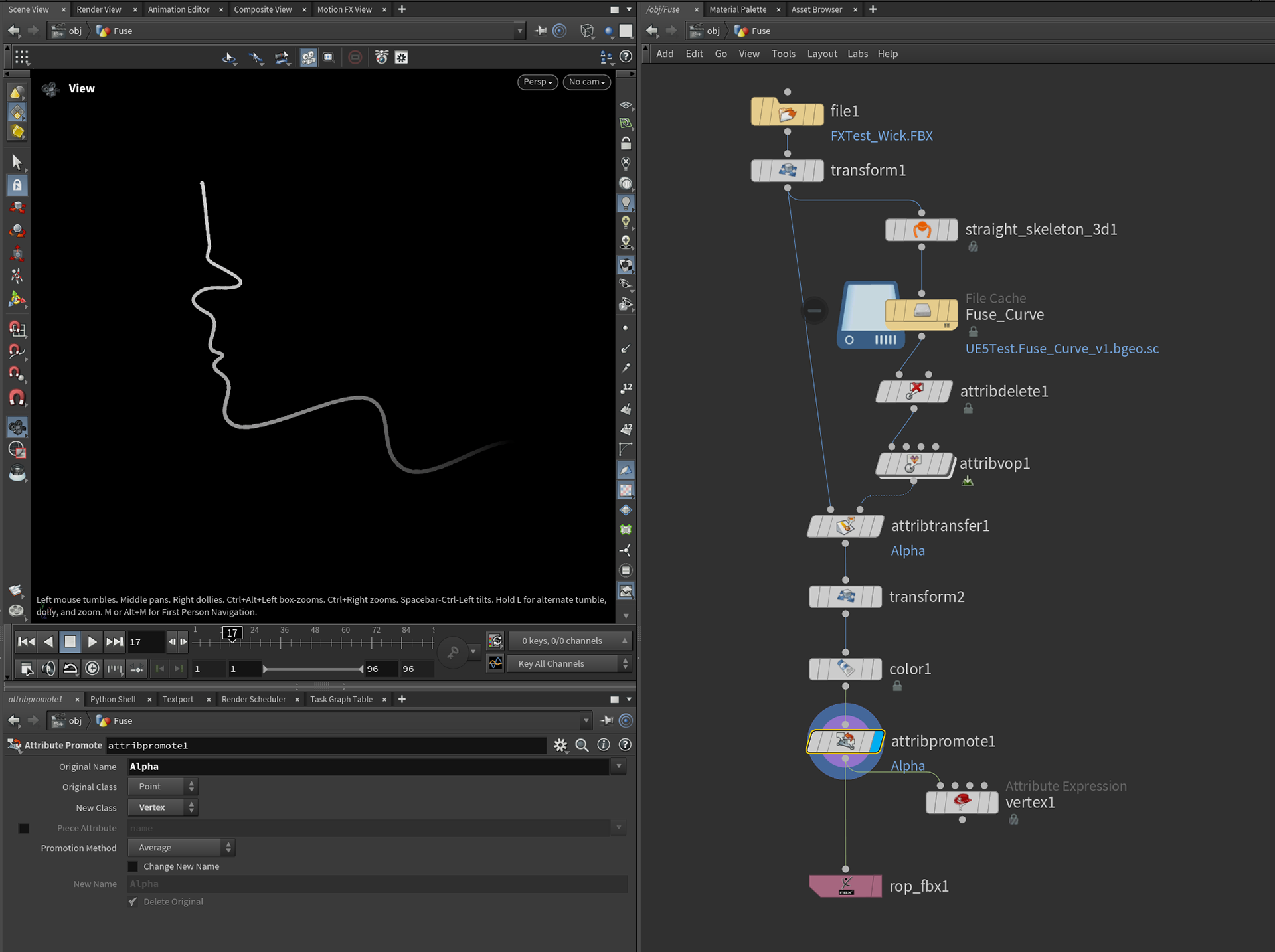Select the arrow Select tool in viewport toolbar
Image resolution: width=1275 pixels, height=952 pixels.
tap(17, 162)
